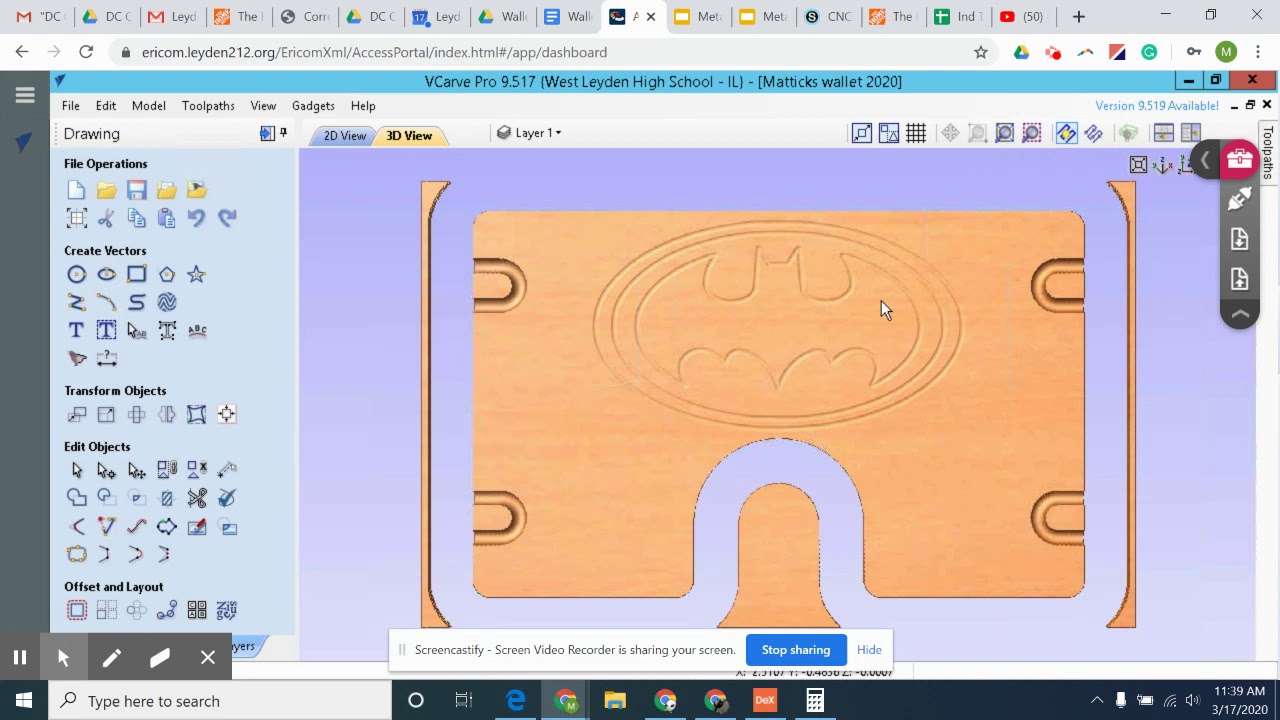Show hidden system tray icons
Viewport: 1280px width, 720px height.
click(1097, 701)
